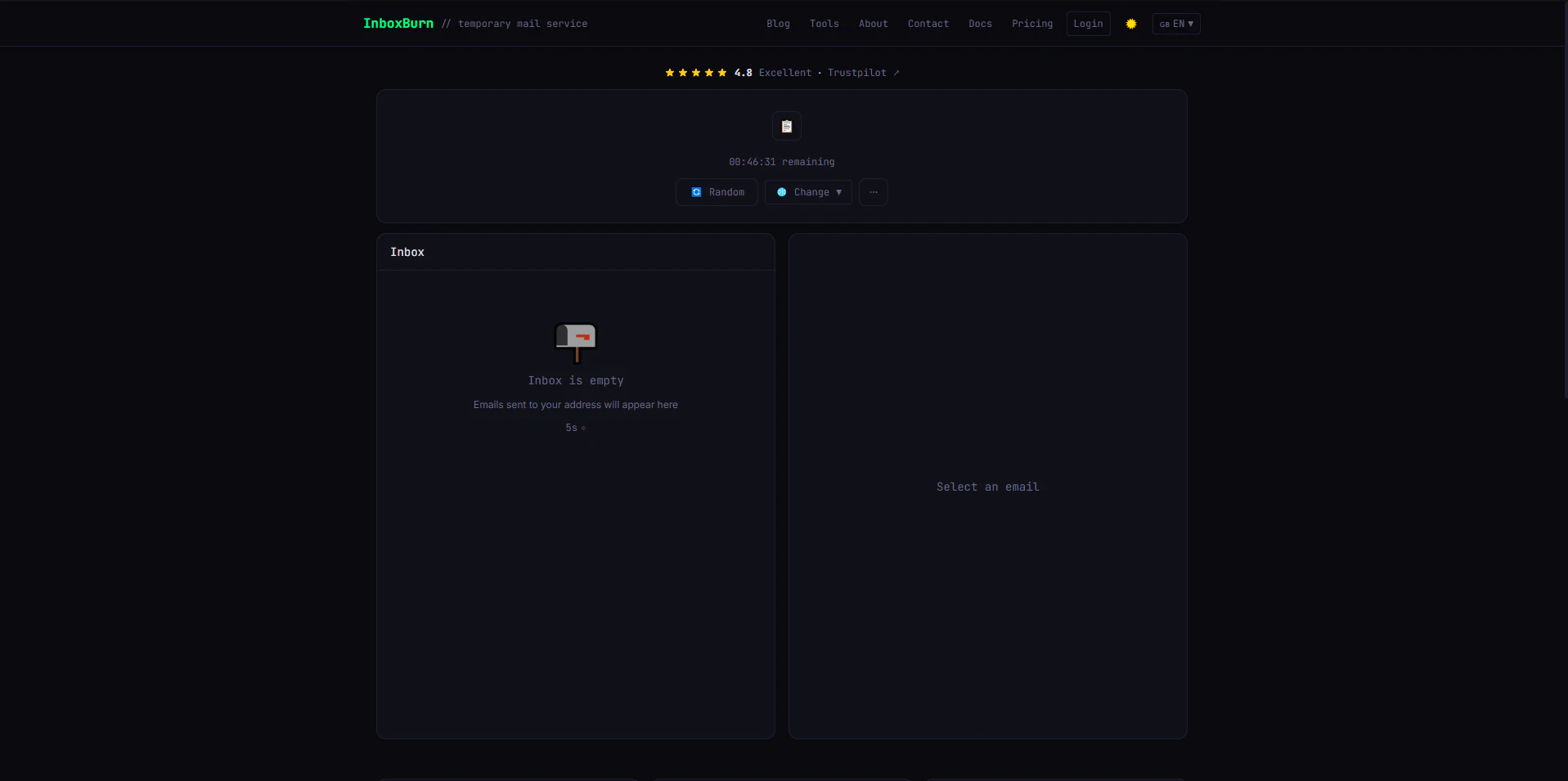Click the 'Select an email' placeholder
Viewport: 1568px width, 781px height.
tap(988, 487)
